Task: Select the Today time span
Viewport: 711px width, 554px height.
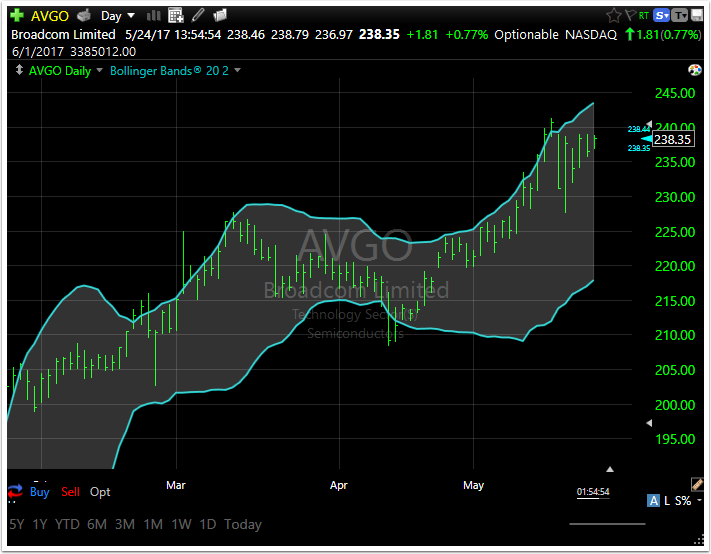Action: (x=243, y=525)
